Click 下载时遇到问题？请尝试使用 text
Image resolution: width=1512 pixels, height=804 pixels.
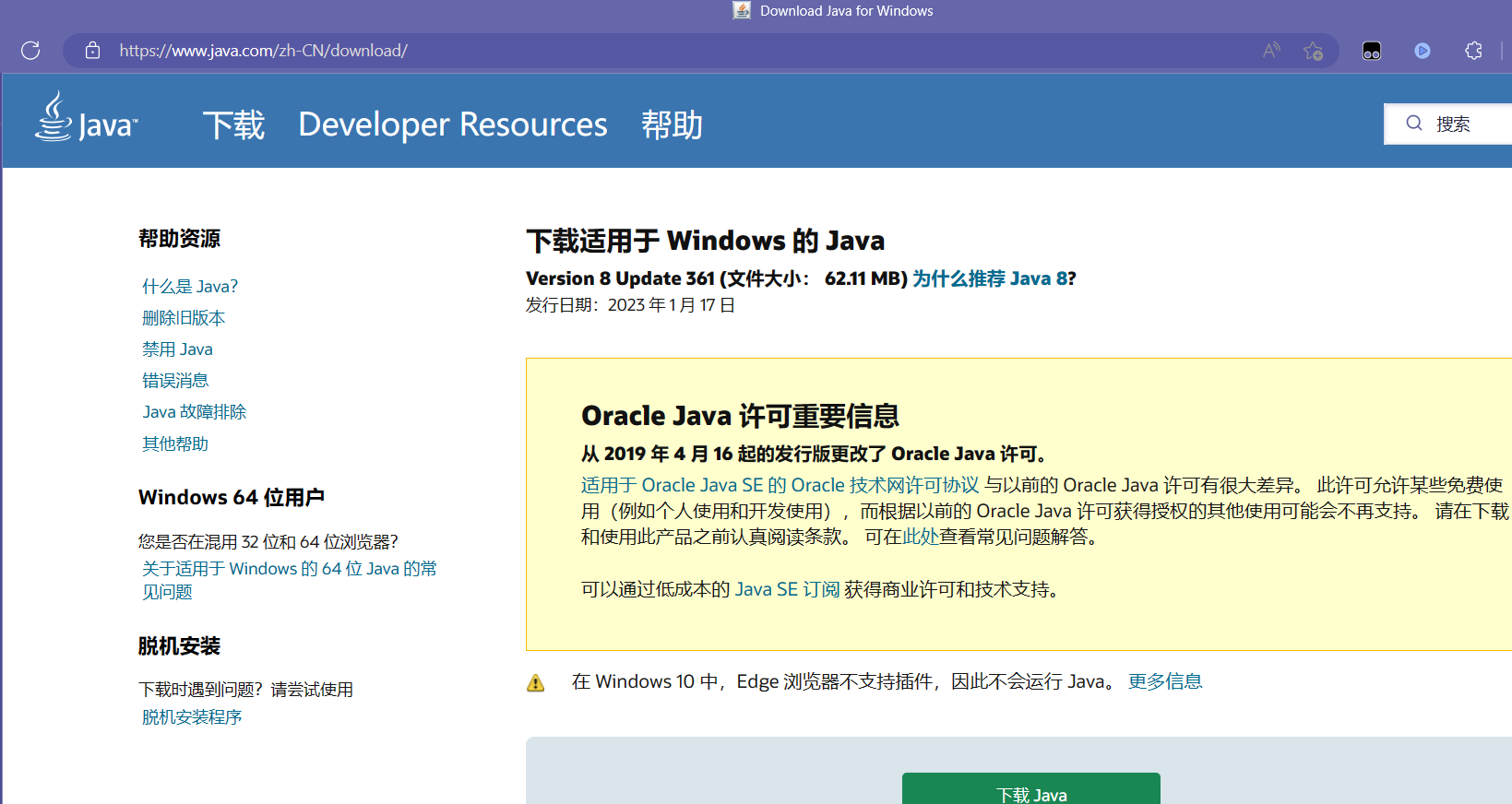click(245, 690)
